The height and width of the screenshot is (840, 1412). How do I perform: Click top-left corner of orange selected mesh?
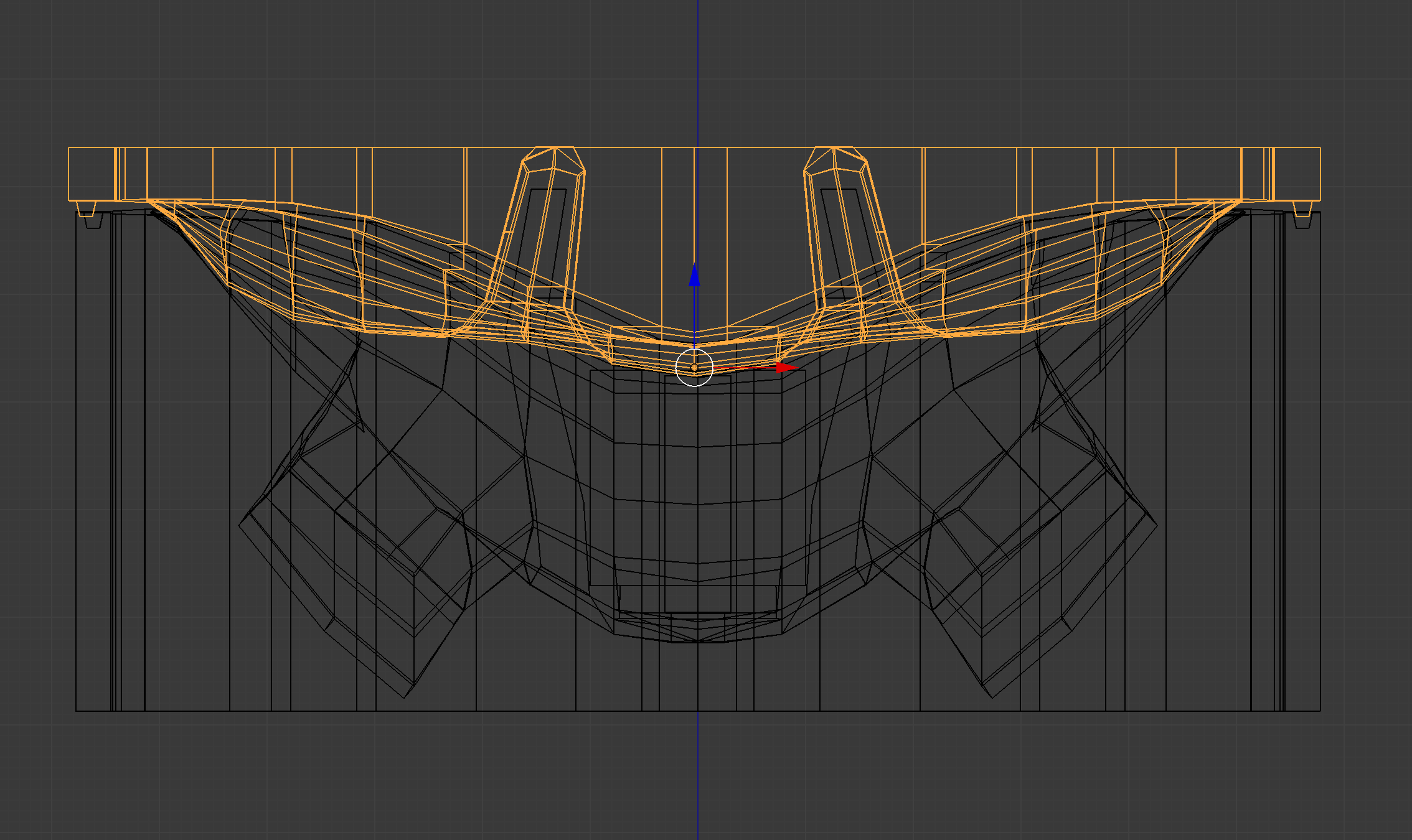point(69,149)
